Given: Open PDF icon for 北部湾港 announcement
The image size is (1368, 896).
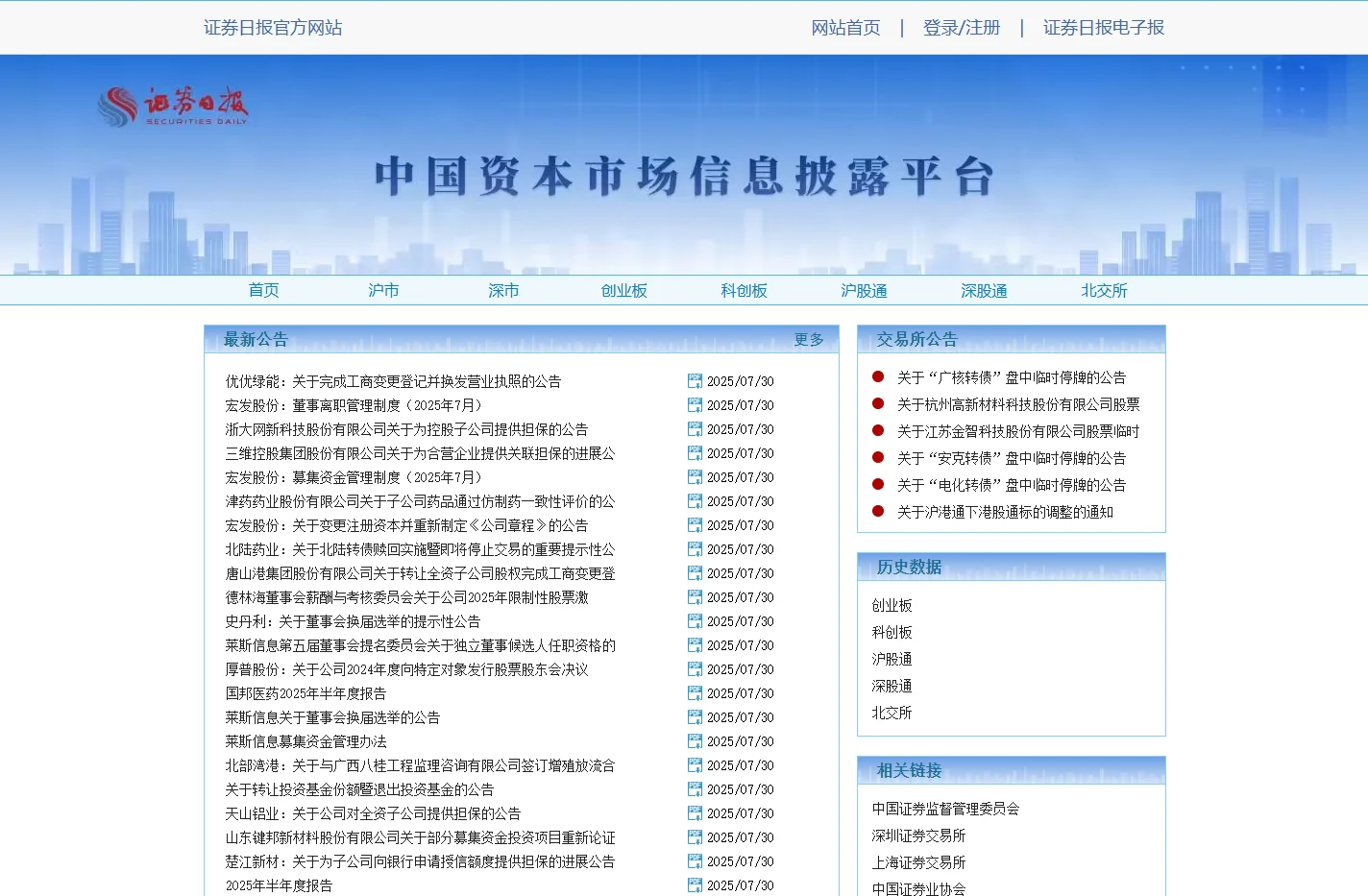Looking at the screenshot, I should [695, 765].
